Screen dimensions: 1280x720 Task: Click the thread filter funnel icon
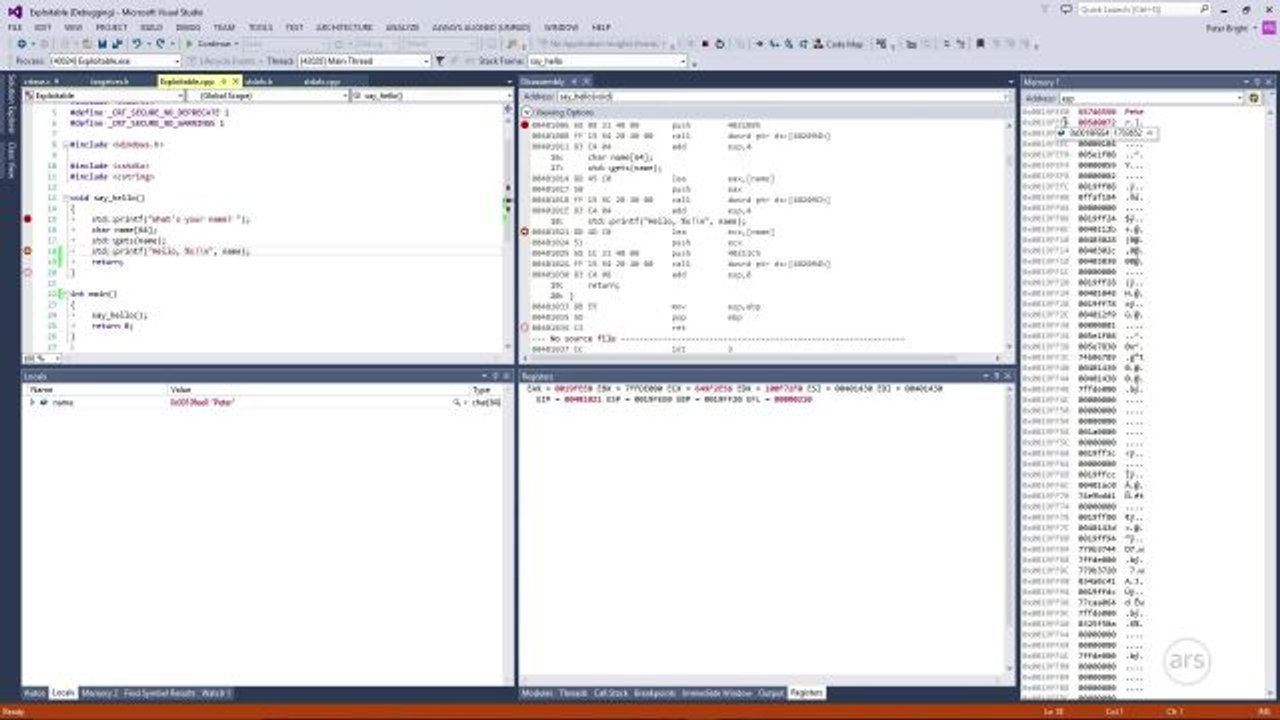pyautogui.click(x=440, y=61)
